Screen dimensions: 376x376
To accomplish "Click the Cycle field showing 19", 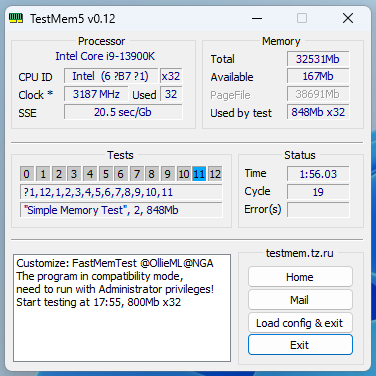I will 318,192.
